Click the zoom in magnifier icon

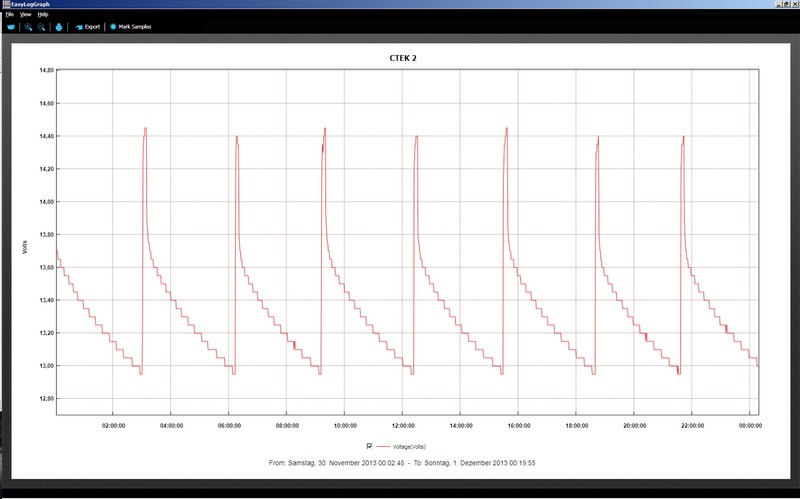[29, 27]
